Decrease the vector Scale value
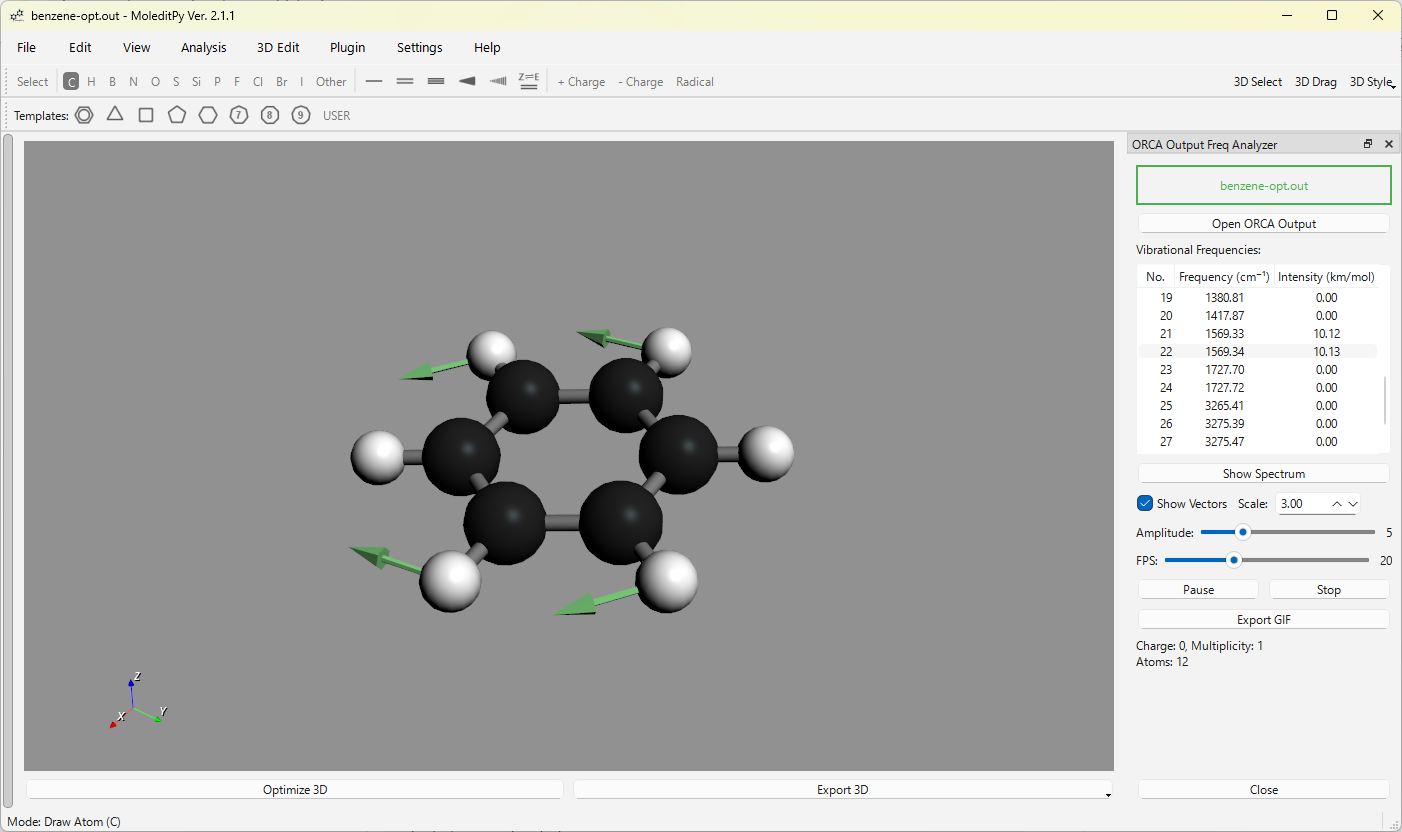This screenshot has width=1402, height=832. click(x=1353, y=504)
